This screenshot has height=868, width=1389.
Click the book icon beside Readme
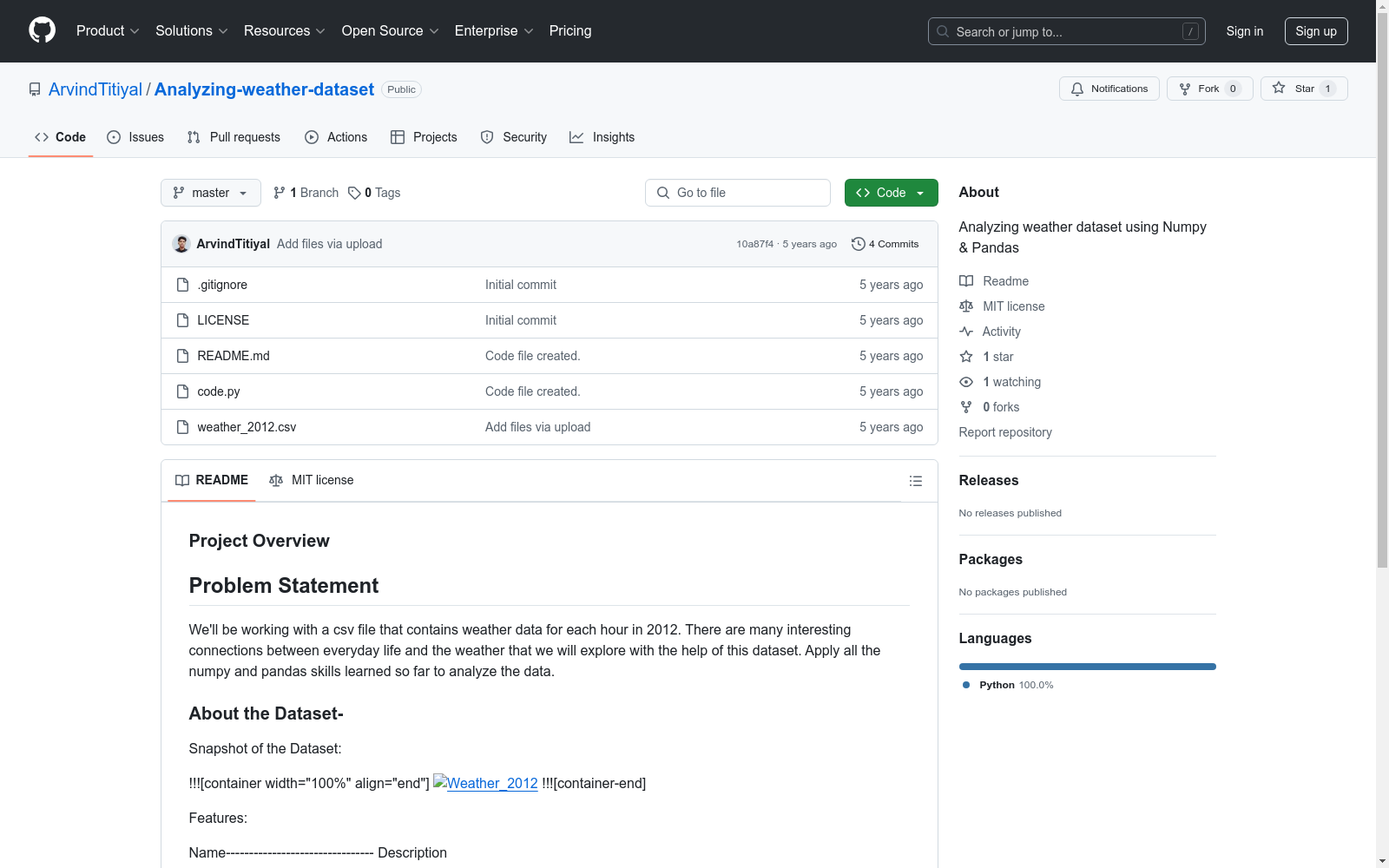tap(966, 281)
